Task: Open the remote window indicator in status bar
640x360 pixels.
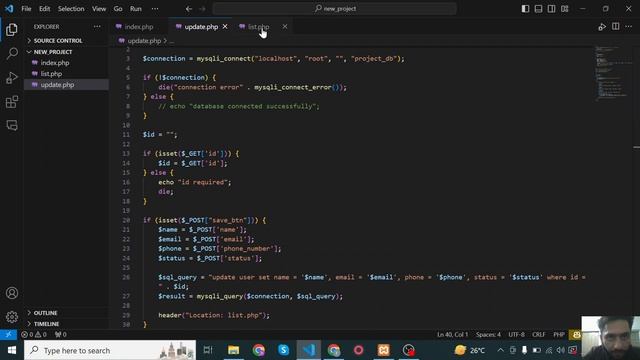Action: pyautogui.click(x=8, y=335)
